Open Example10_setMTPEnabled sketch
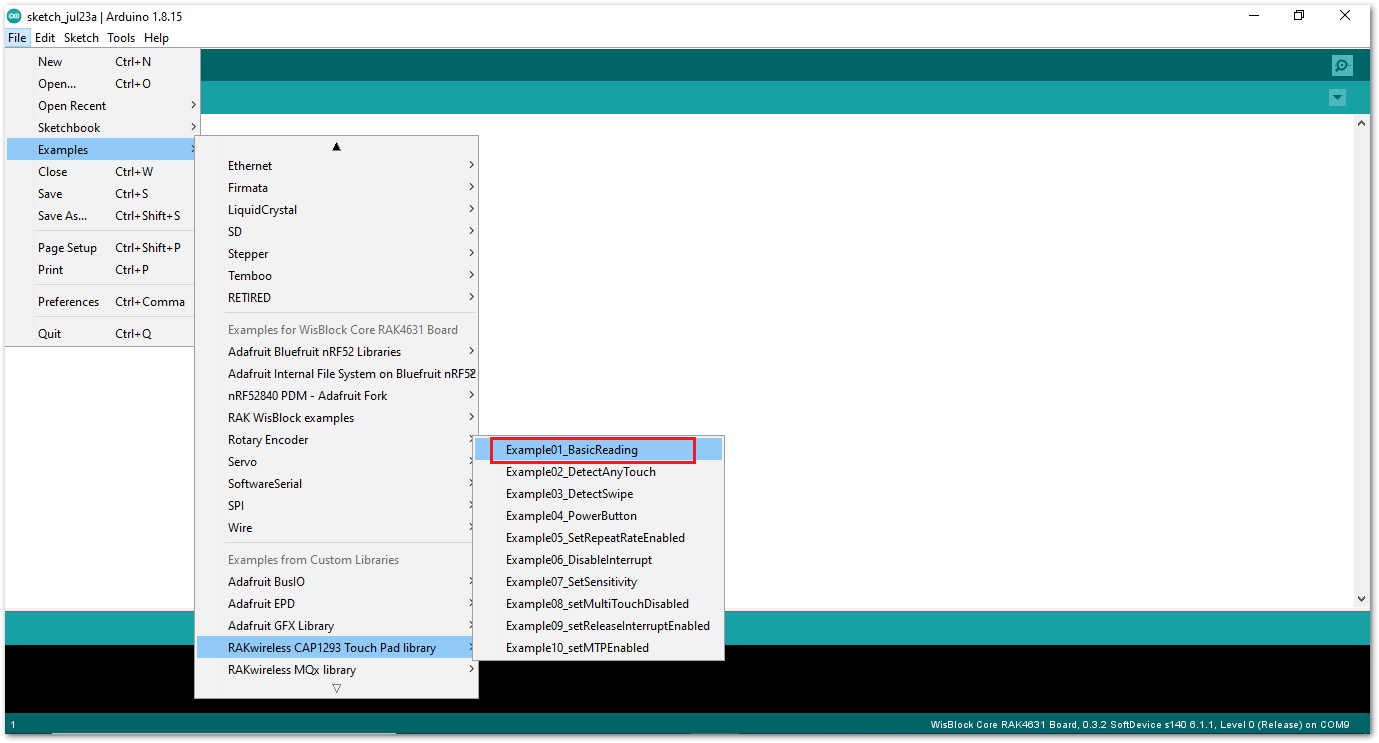The height and width of the screenshot is (743, 1379). coord(598,648)
